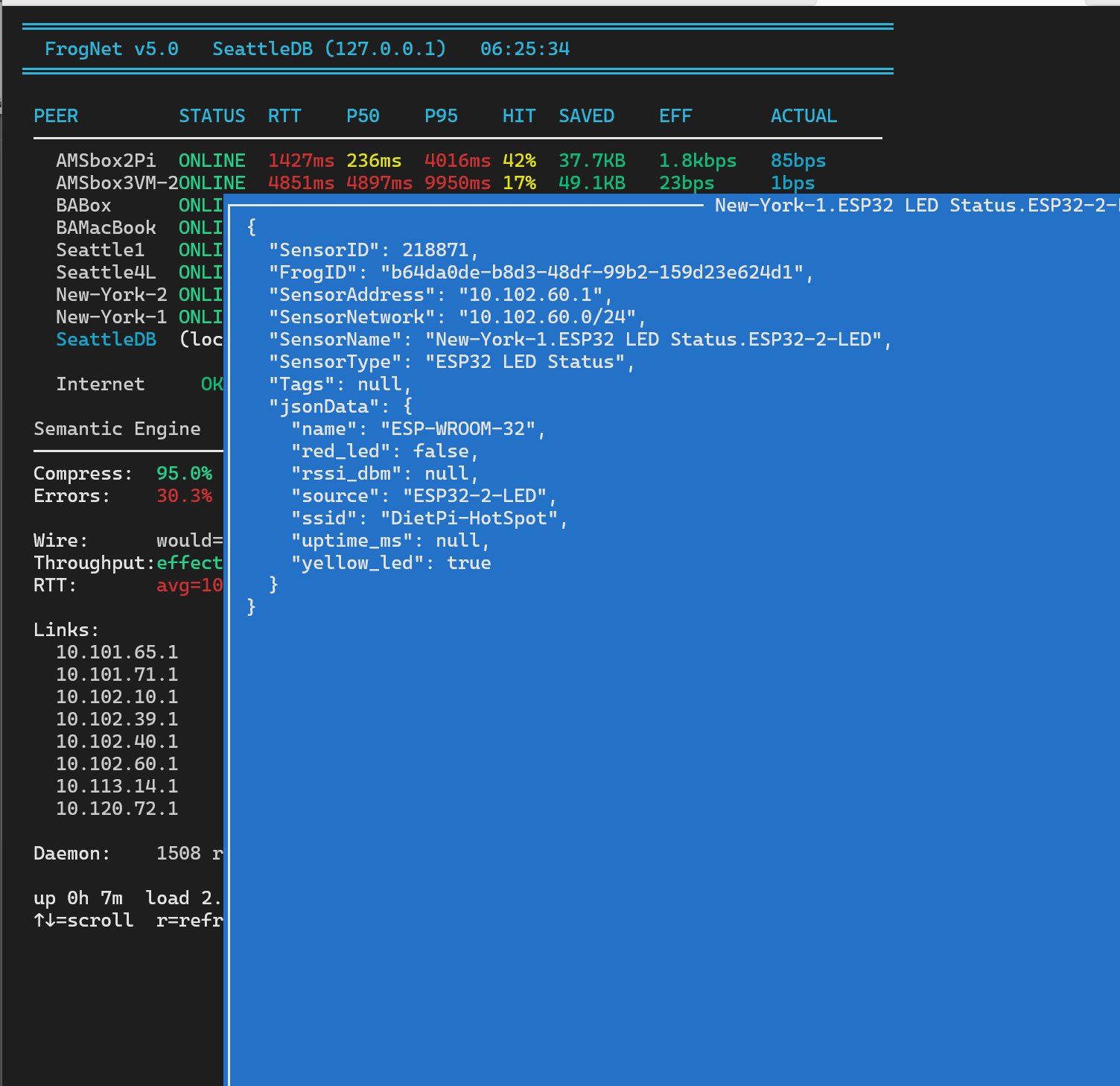Open link 10.102.60.1 from Links list
Image resolution: width=1120 pixels, height=1086 pixels.
point(117,763)
